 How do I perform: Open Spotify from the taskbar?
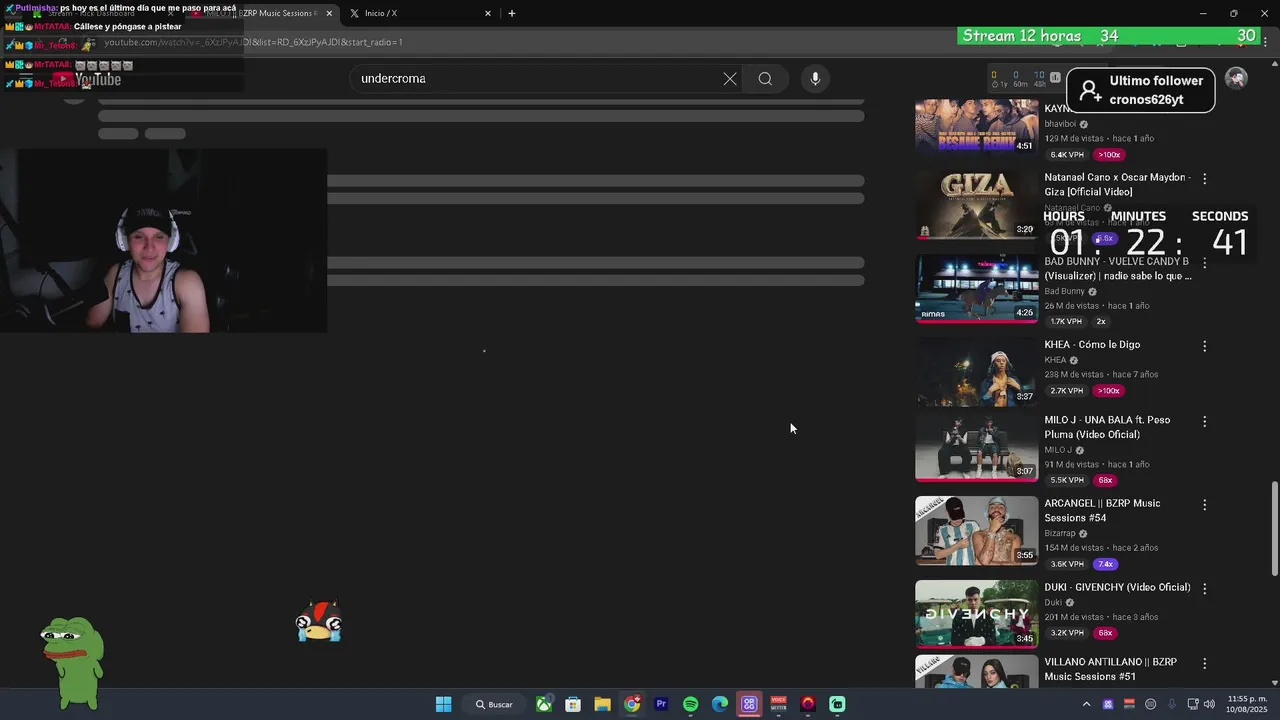click(x=690, y=704)
